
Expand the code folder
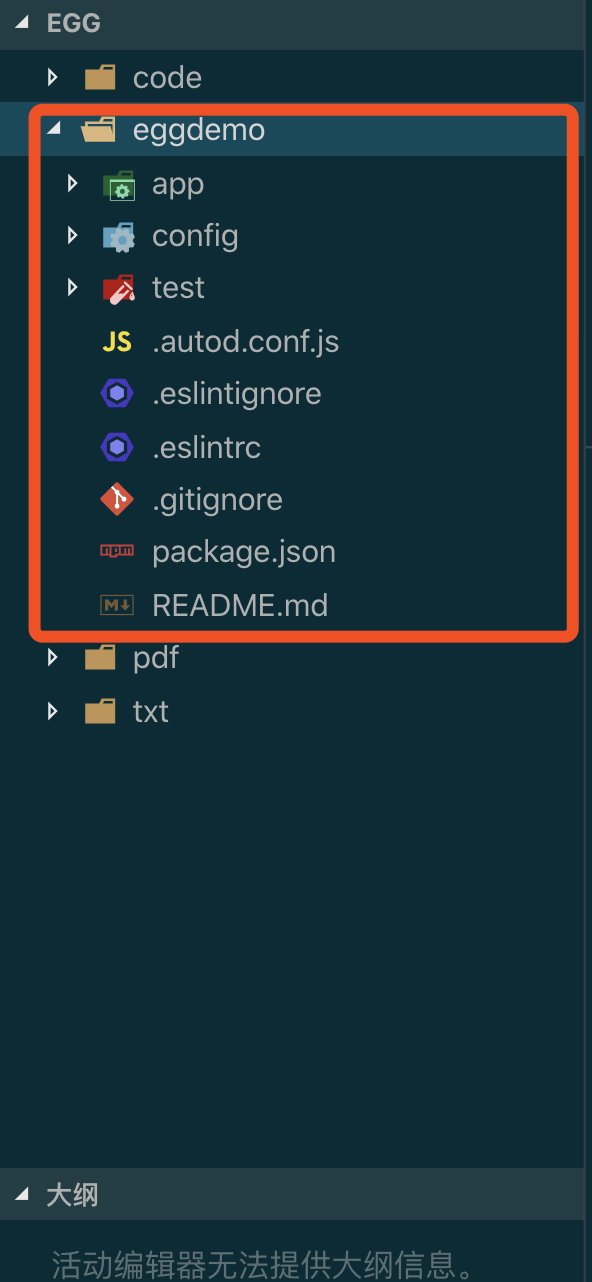(51, 77)
